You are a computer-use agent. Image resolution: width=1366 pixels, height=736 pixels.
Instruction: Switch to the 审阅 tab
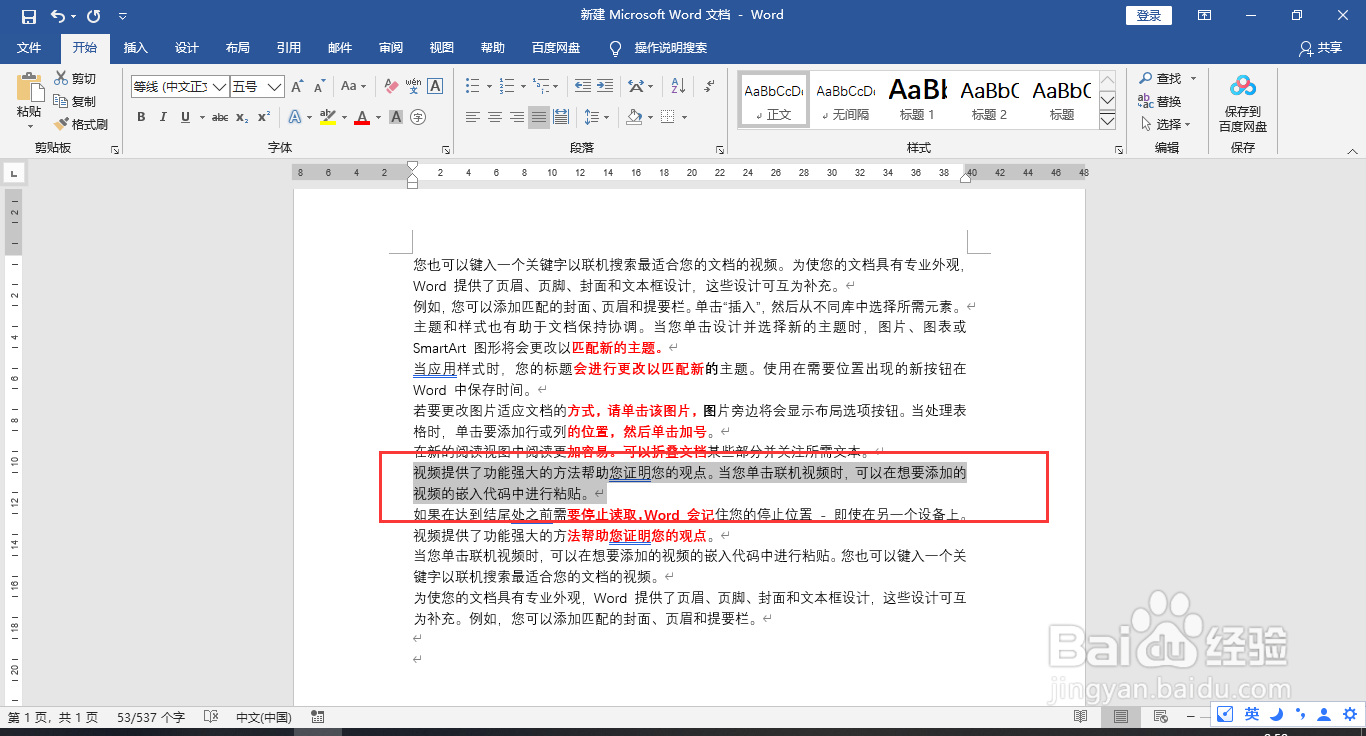point(391,48)
